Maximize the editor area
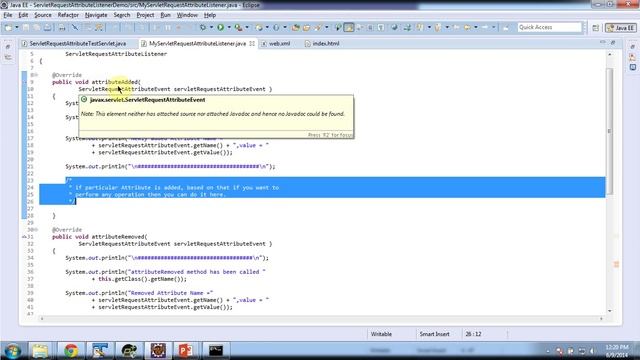Image resolution: width=640 pixels, height=360 pixels. coord(613,42)
